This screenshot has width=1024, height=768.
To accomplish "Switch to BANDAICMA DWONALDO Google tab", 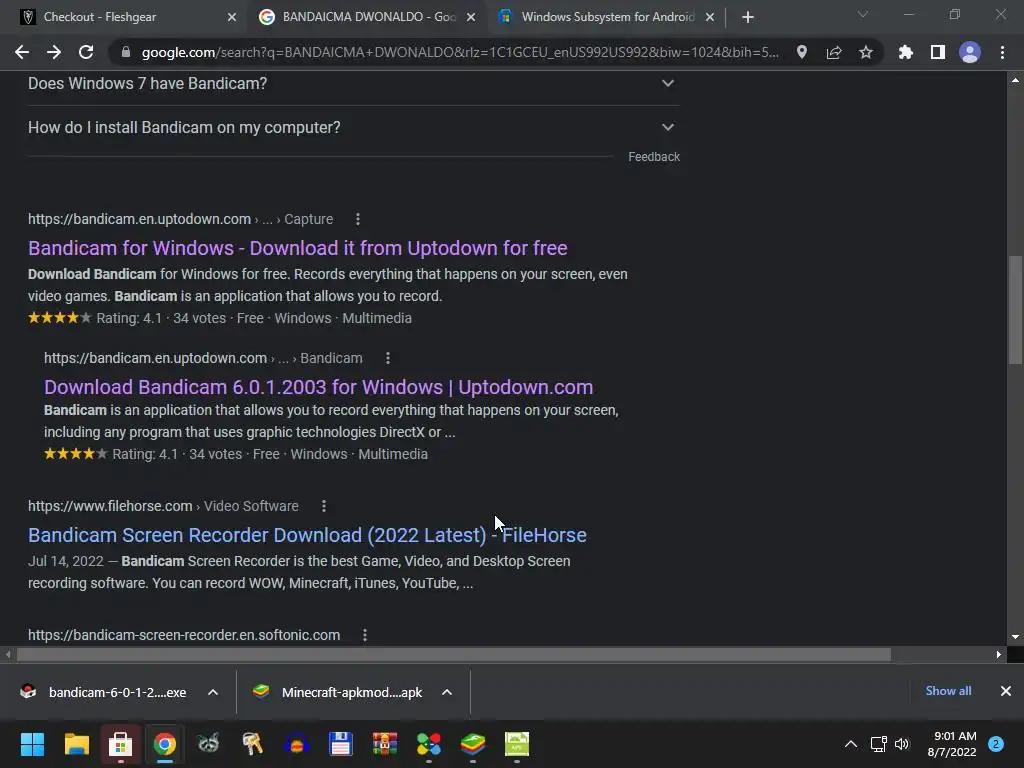I will tap(367, 17).
